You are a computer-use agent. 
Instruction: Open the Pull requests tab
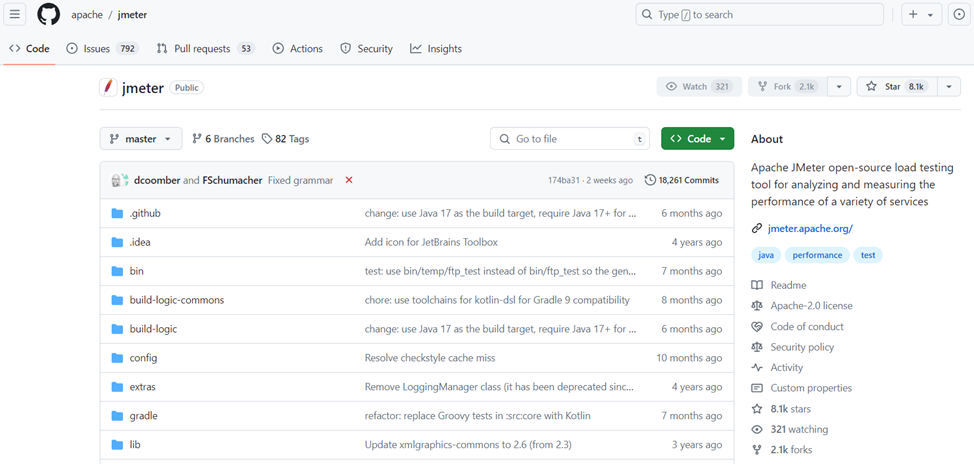click(206, 48)
